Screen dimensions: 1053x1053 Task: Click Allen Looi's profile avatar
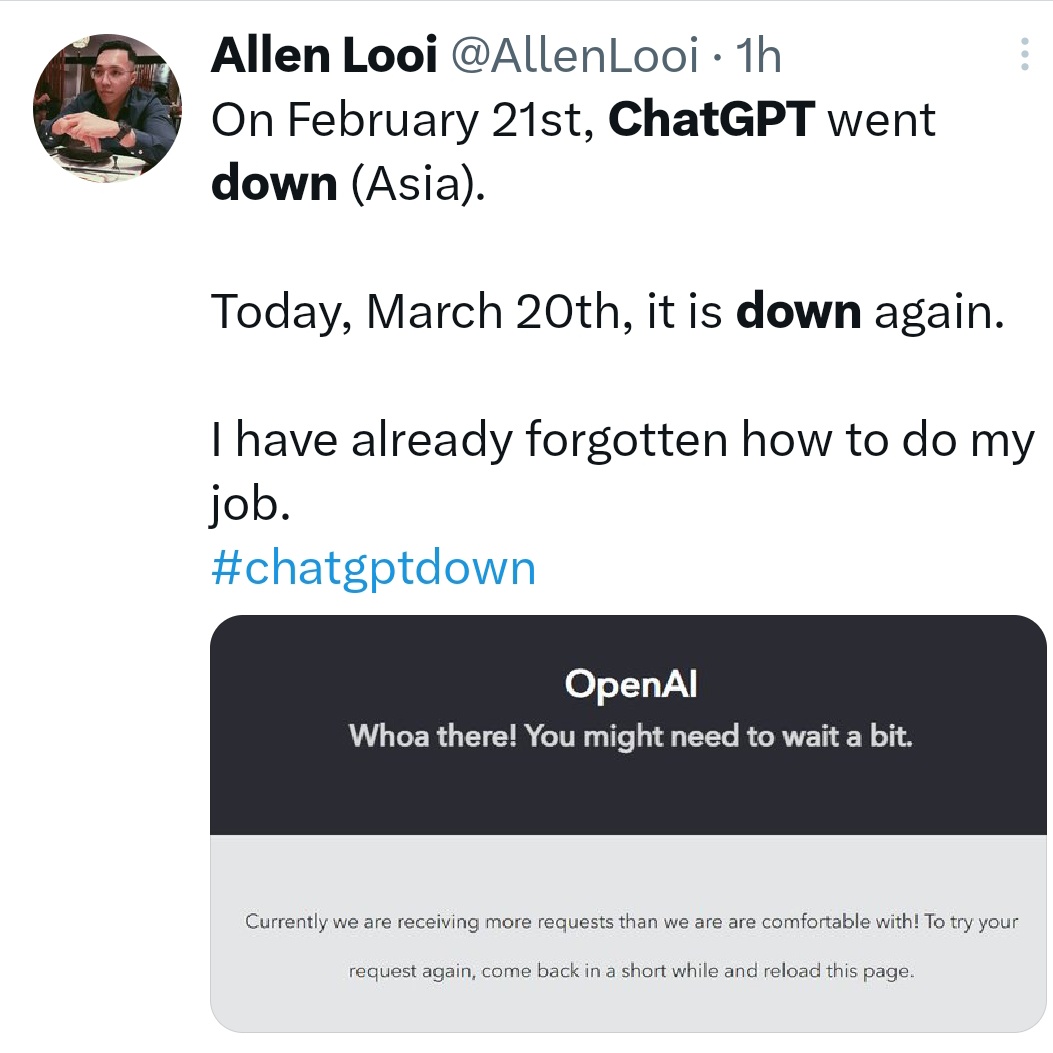pos(107,107)
